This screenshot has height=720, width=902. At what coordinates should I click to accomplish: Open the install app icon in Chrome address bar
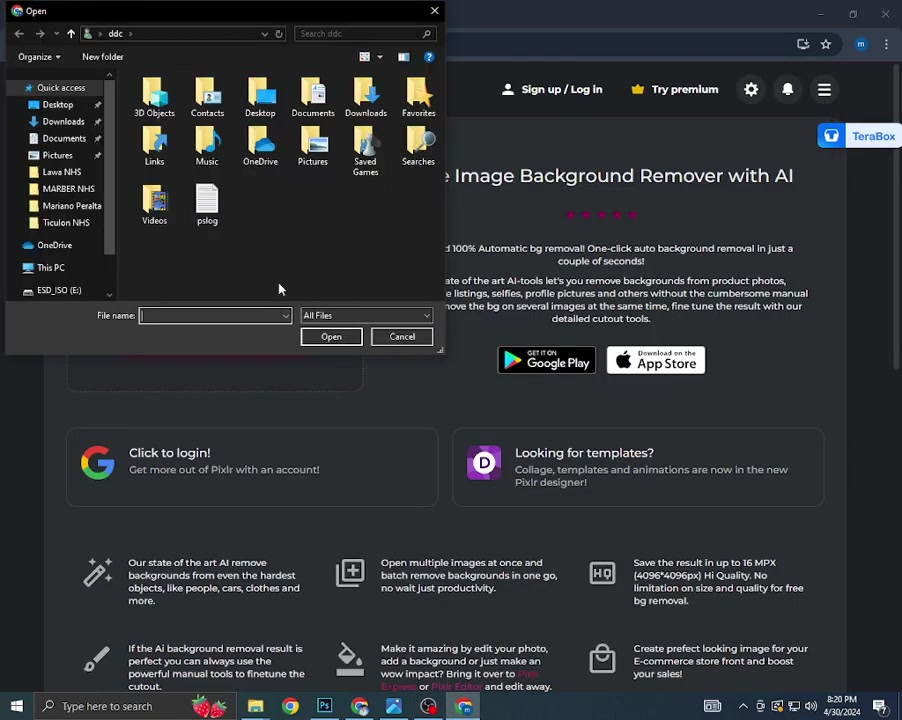802,44
